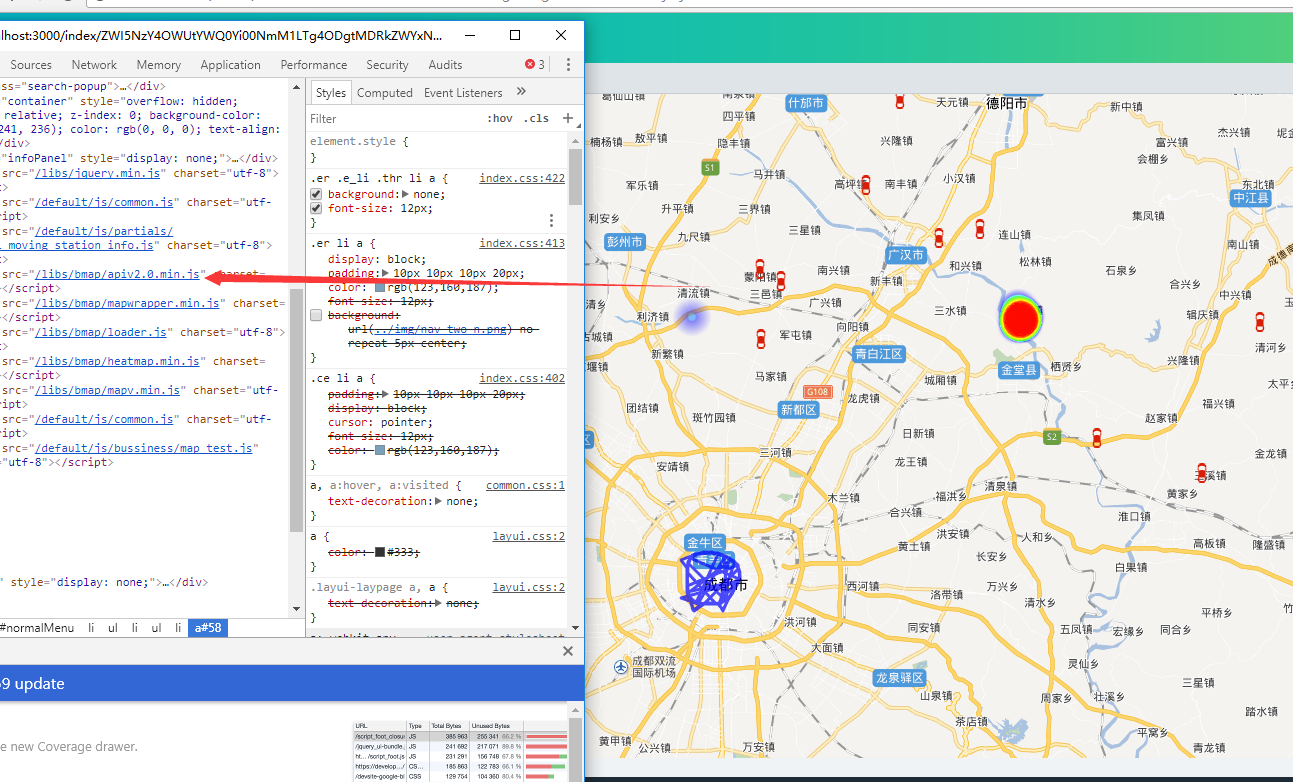
Task: Click the blue glowing dot near 利济镇
Action: (692, 317)
